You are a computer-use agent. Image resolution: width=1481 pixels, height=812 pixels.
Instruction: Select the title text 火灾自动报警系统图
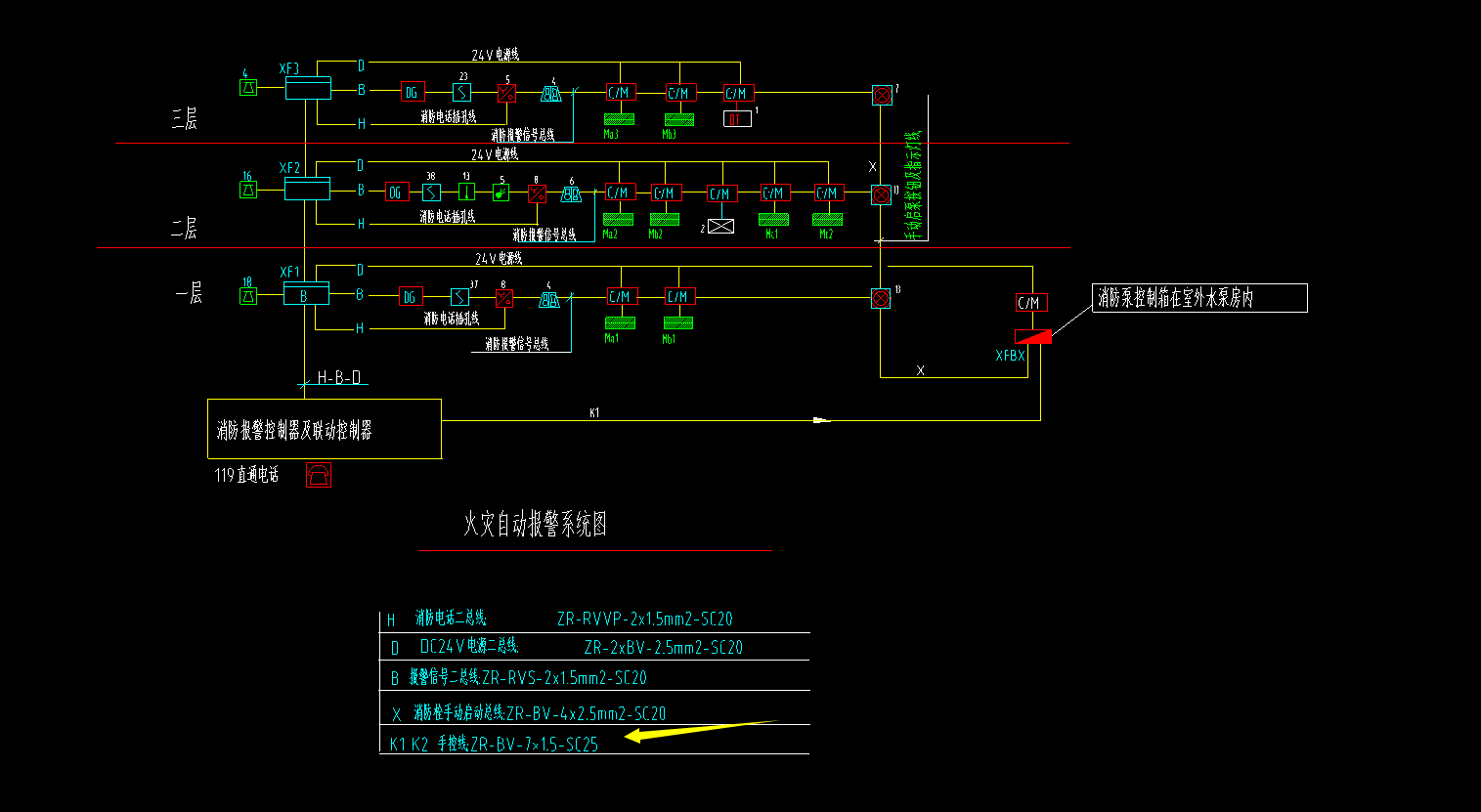coord(535,525)
